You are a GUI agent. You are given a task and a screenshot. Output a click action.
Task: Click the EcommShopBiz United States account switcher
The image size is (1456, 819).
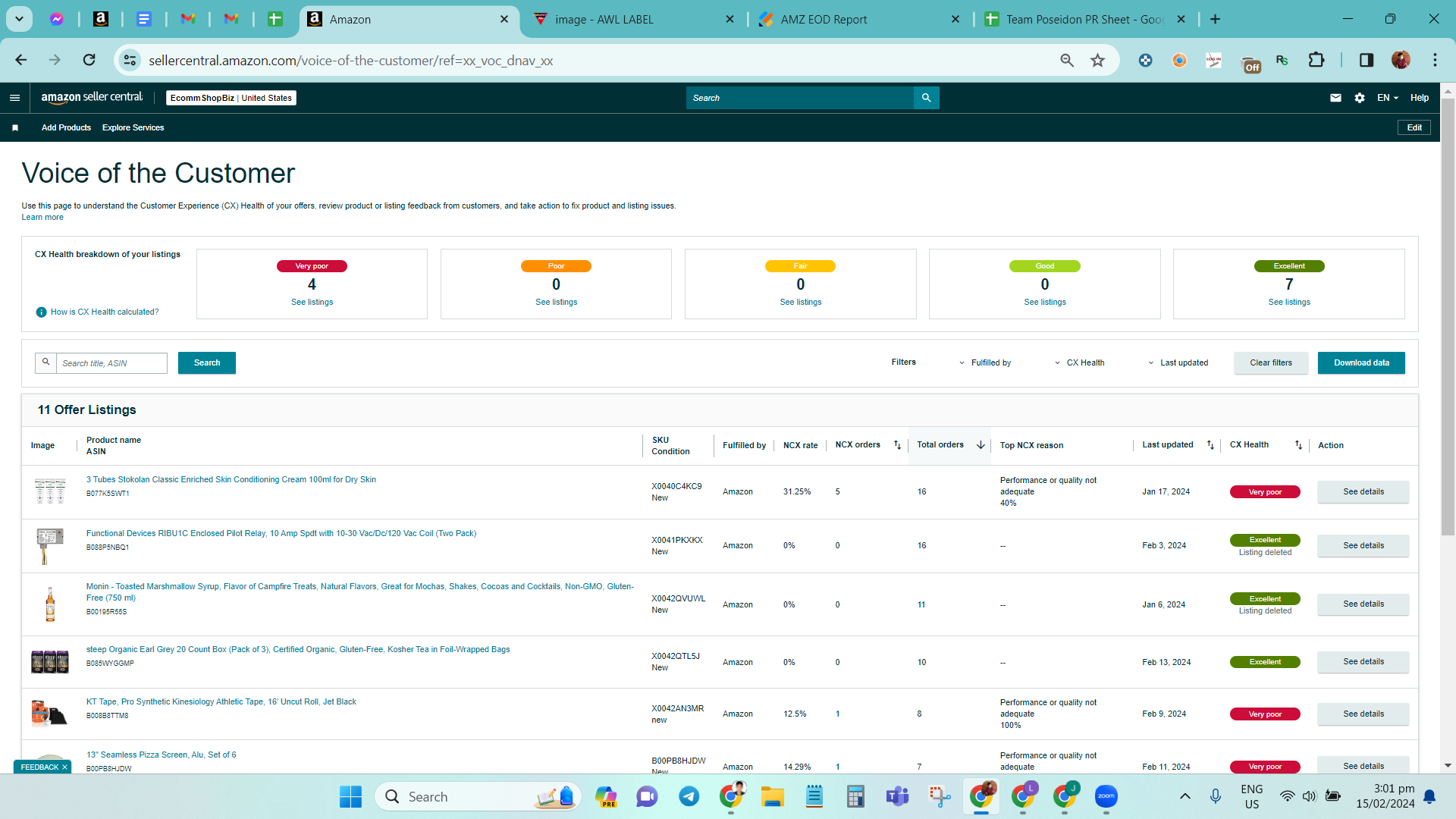[x=231, y=98]
